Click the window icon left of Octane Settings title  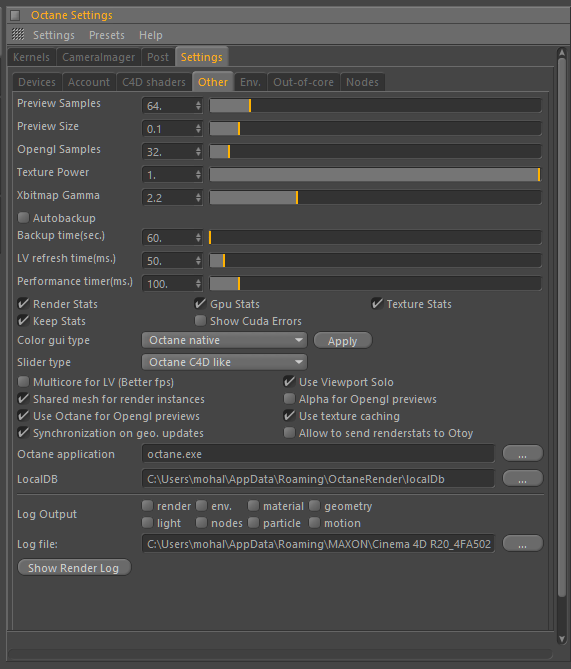15,16
